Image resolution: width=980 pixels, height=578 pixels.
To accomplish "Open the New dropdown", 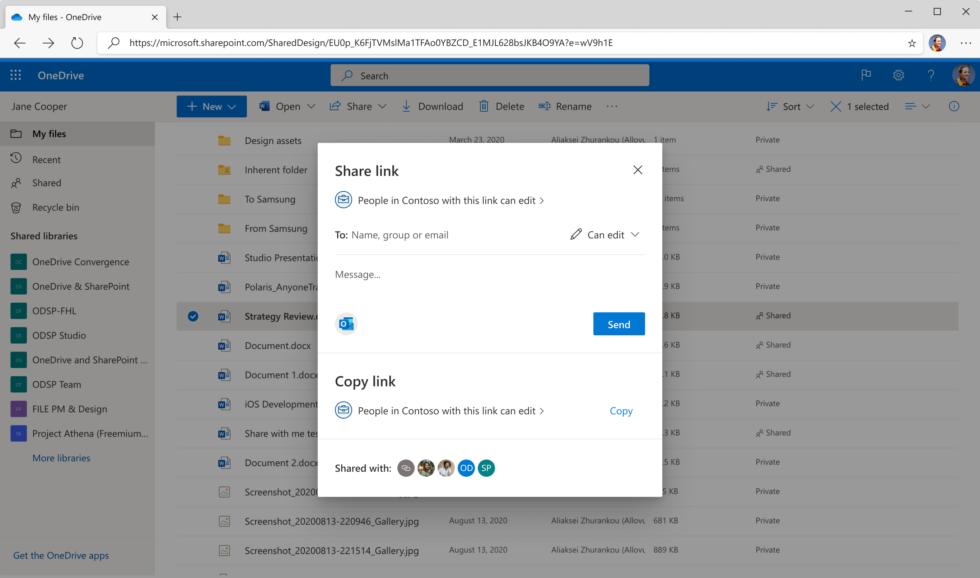I will click(210, 106).
